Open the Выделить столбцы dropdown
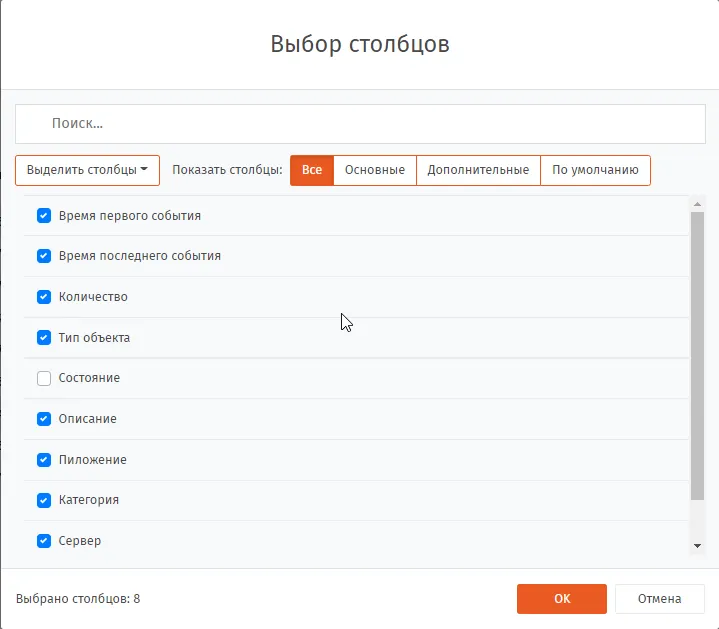The image size is (719, 629). click(x=87, y=170)
